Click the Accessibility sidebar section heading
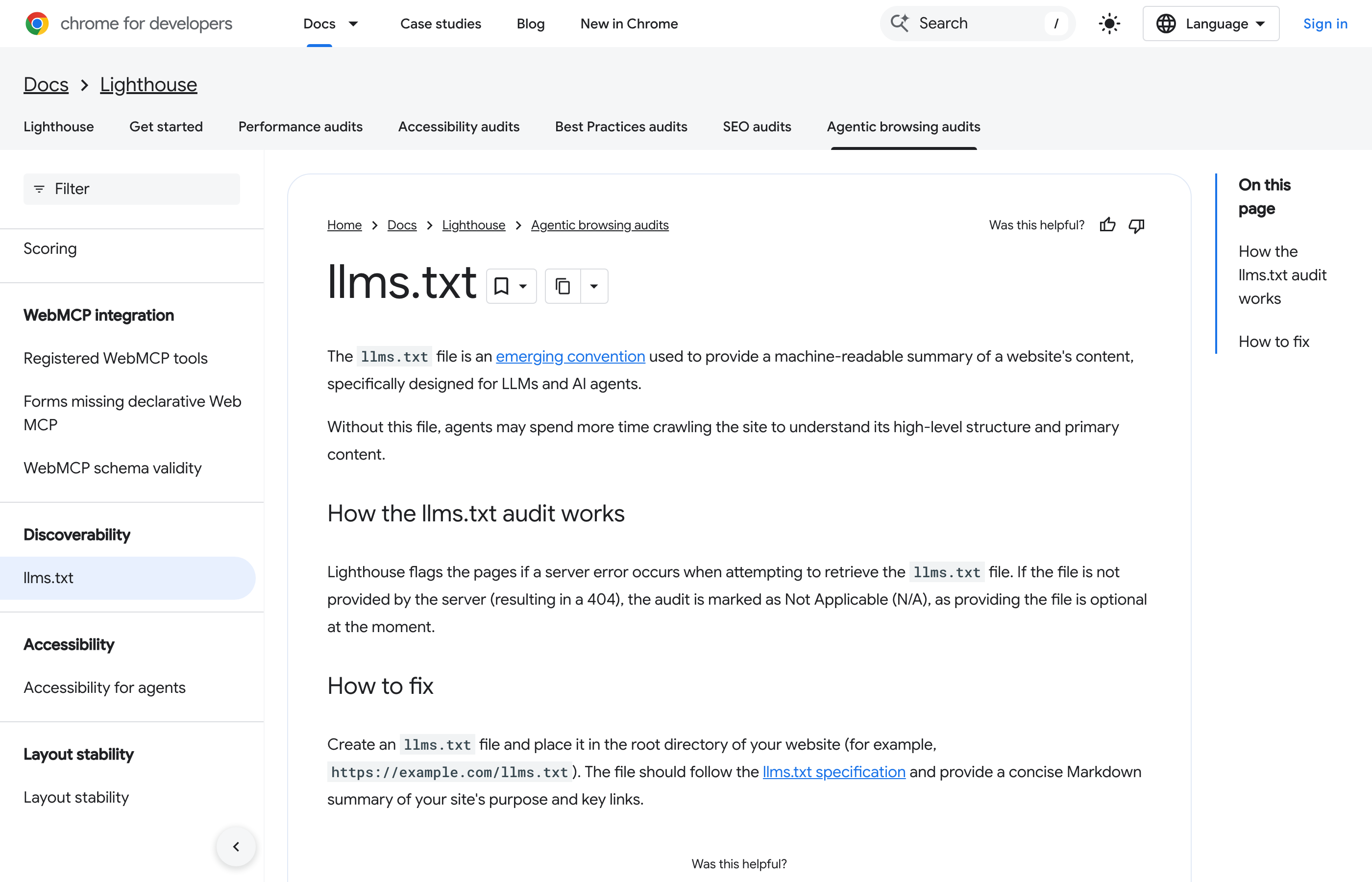1372x882 pixels. tap(69, 644)
